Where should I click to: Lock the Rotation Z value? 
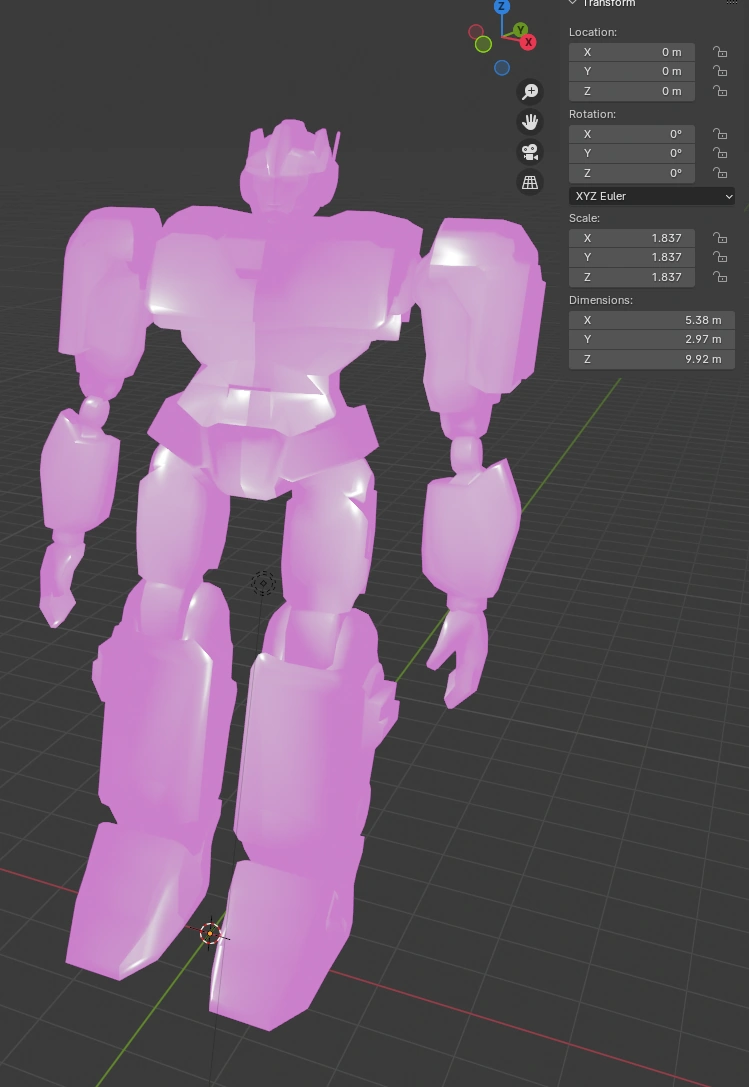pyautogui.click(x=720, y=173)
